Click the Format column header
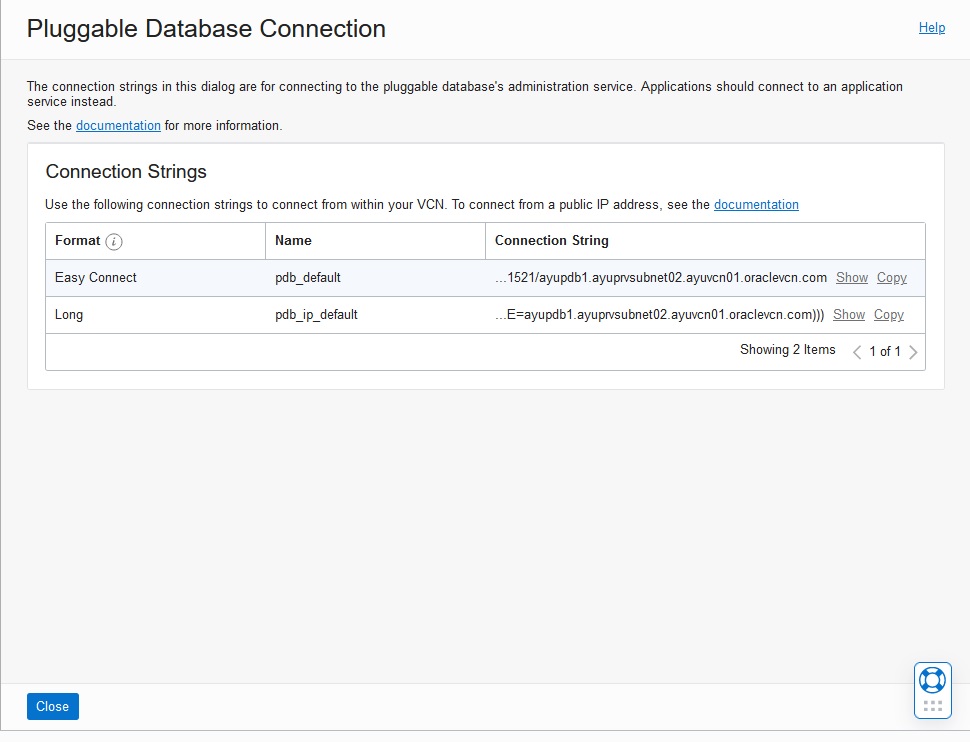The image size is (970, 742). pyautogui.click(x=78, y=241)
